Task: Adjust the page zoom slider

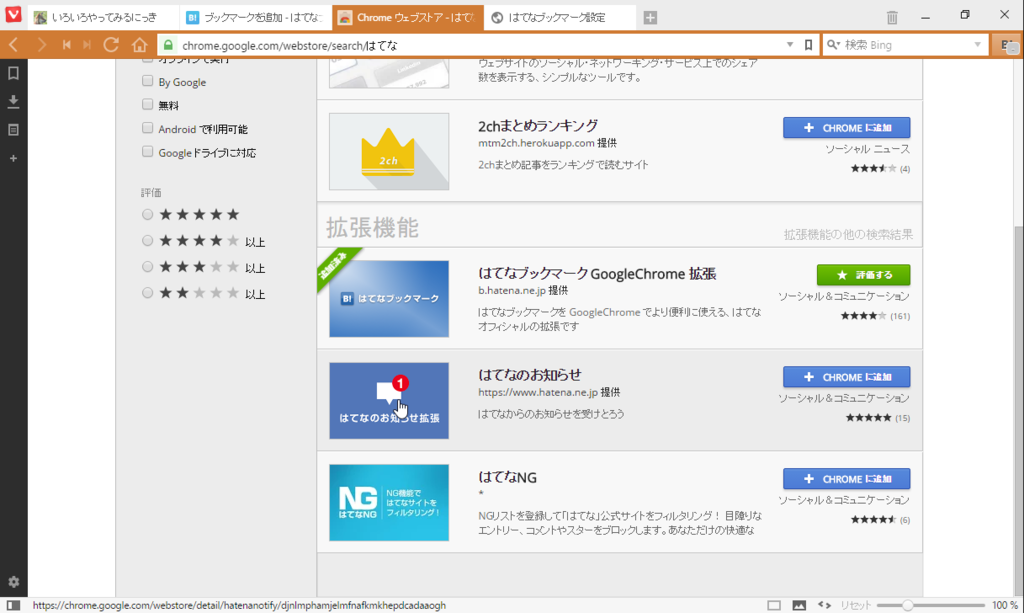Action: tap(907, 605)
